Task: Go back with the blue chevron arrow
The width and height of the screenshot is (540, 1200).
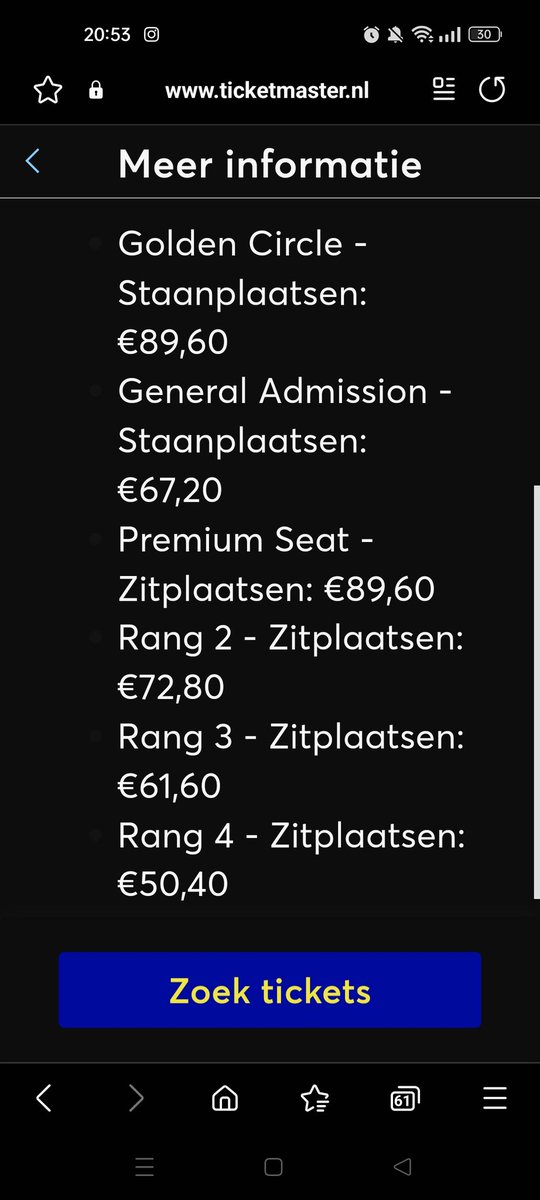Action: (x=33, y=162)
